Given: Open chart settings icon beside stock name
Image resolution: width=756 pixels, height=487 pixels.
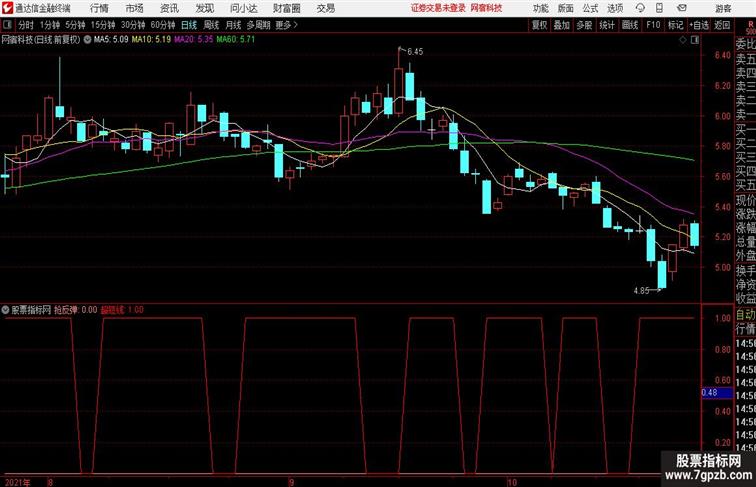Looking at the screenshot, I should click(x=87, y=40).
